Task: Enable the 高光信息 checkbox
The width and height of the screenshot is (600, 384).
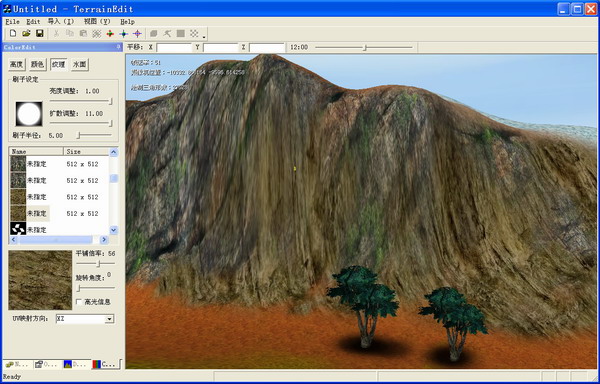Action: click(79, 302)
